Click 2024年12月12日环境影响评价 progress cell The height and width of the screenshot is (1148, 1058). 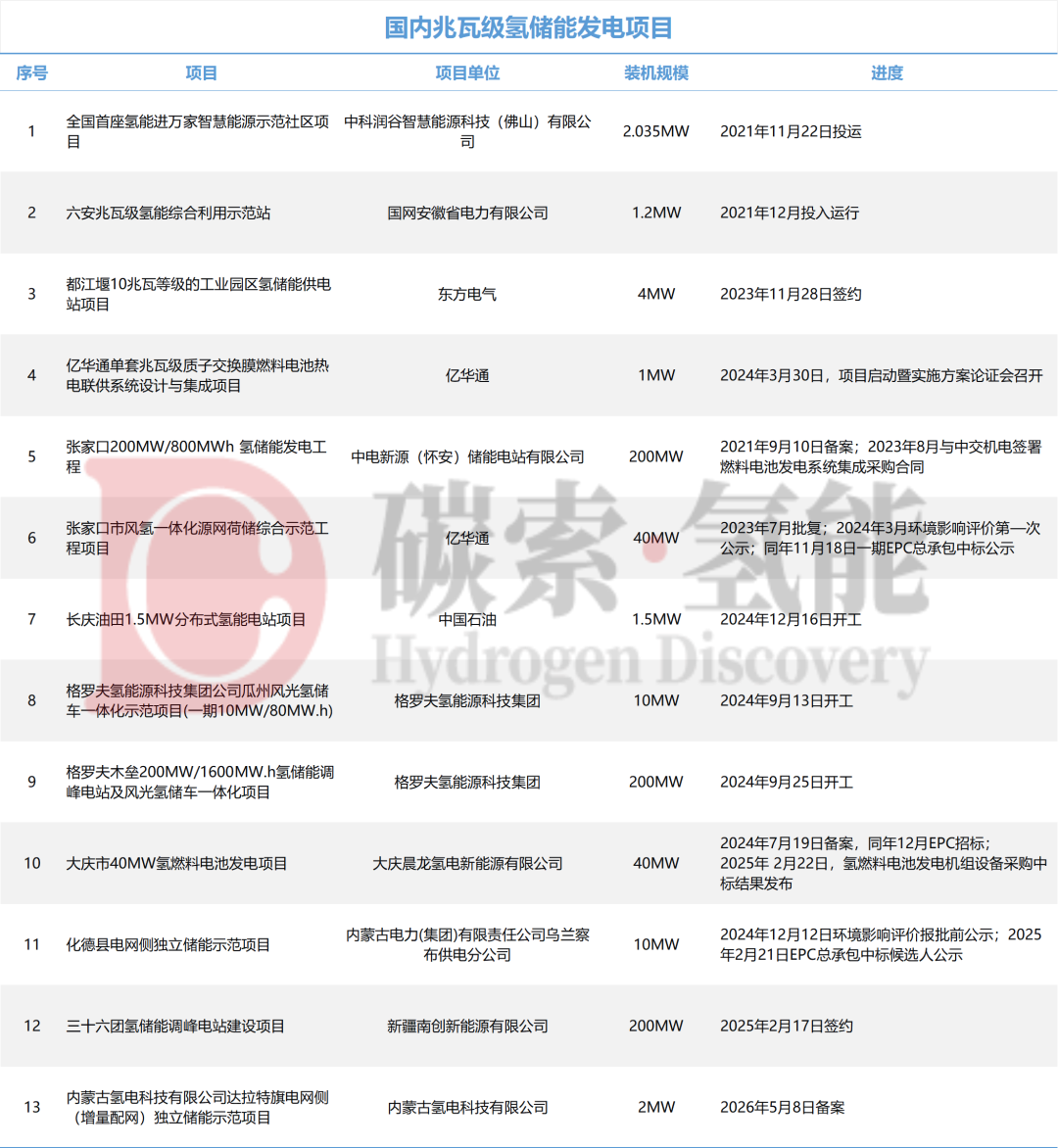(880, 944)
